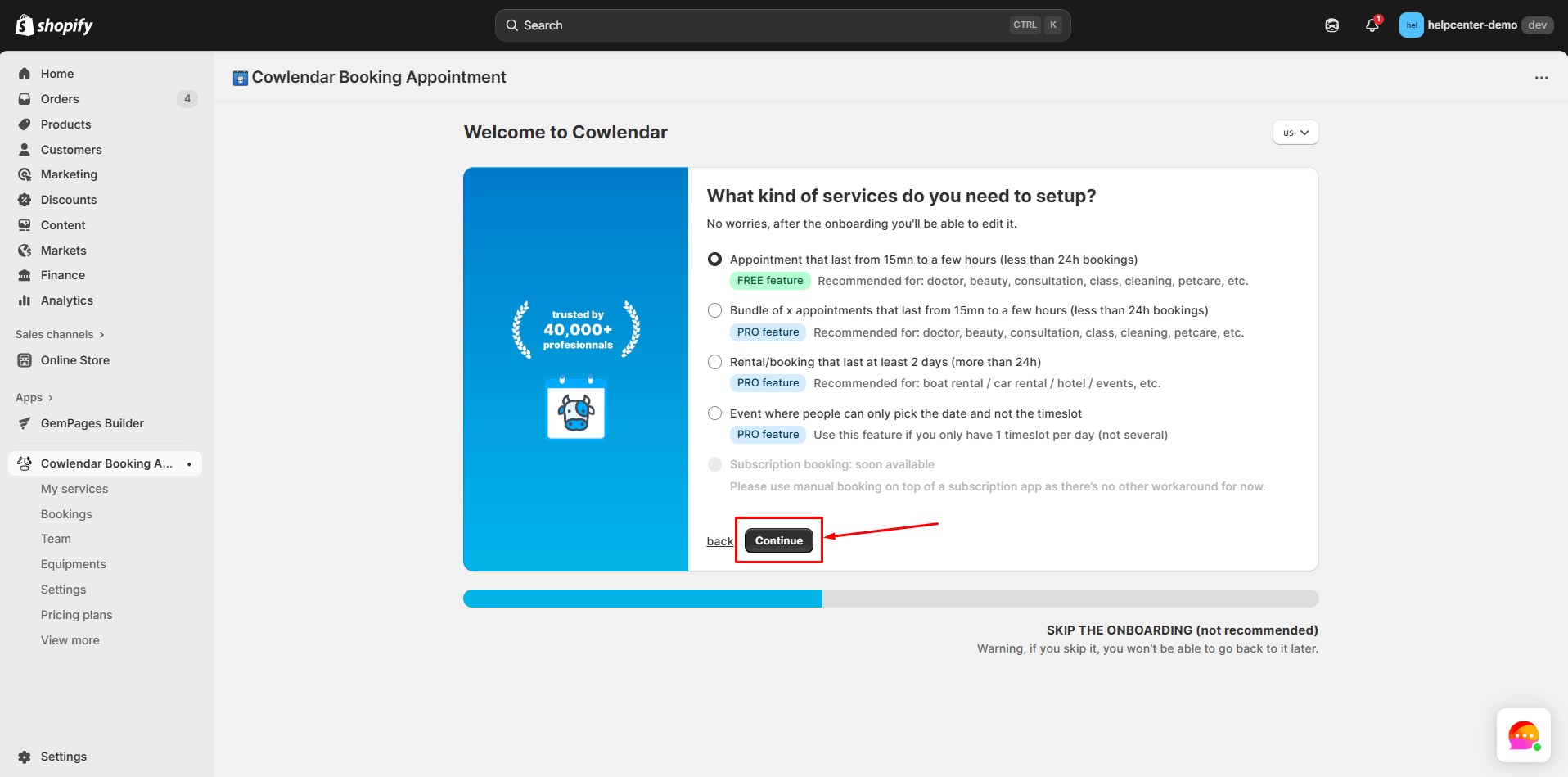Image resolution: width=1568 pixels, height=777 pixels.
Task: Go to Pricing plans in sidebar
Action: 77,615
